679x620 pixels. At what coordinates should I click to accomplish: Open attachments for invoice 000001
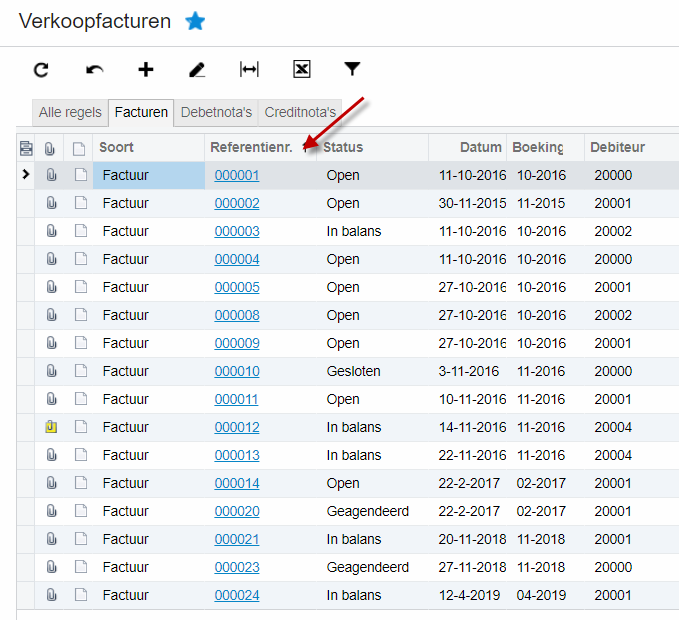point(51,175)
